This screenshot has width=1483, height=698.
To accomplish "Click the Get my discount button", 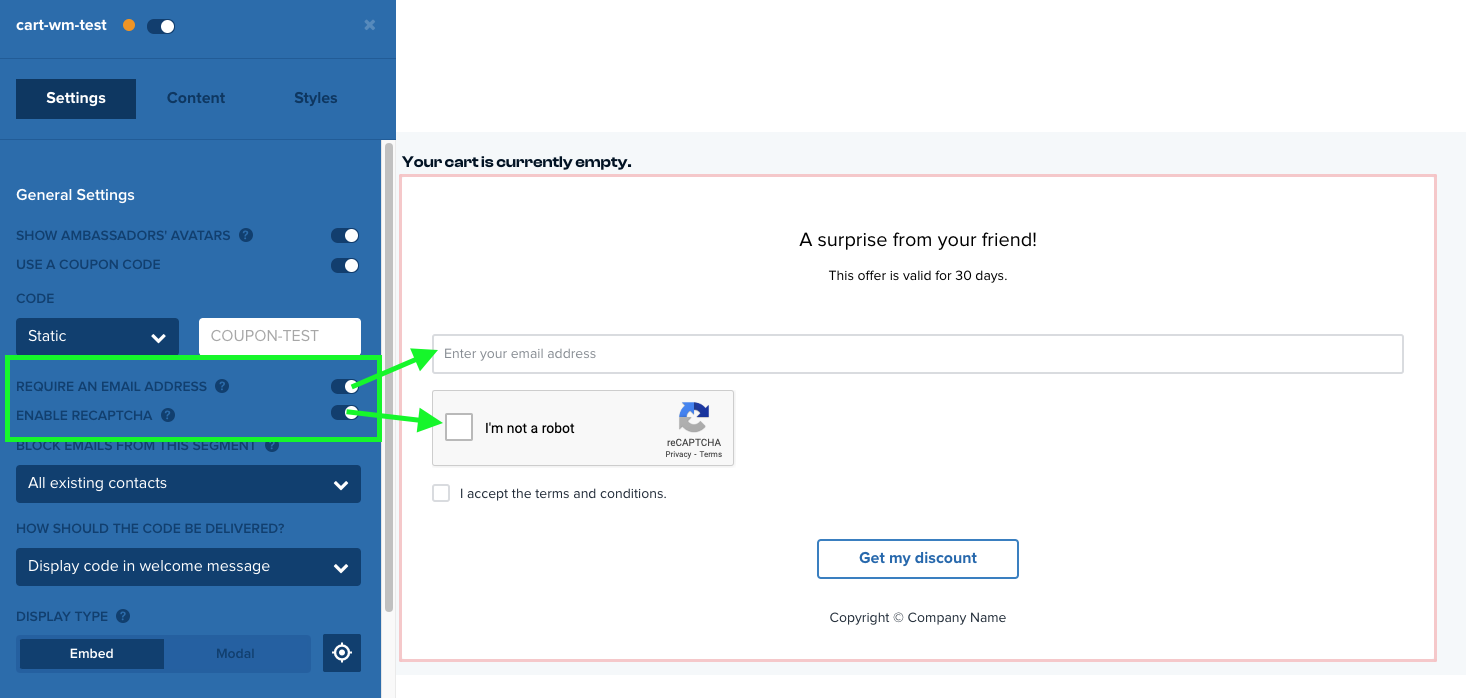I will coord(917,558).
